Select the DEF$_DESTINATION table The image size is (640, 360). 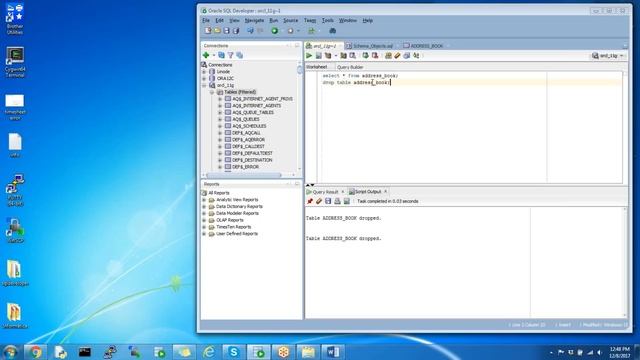point(252,160)
